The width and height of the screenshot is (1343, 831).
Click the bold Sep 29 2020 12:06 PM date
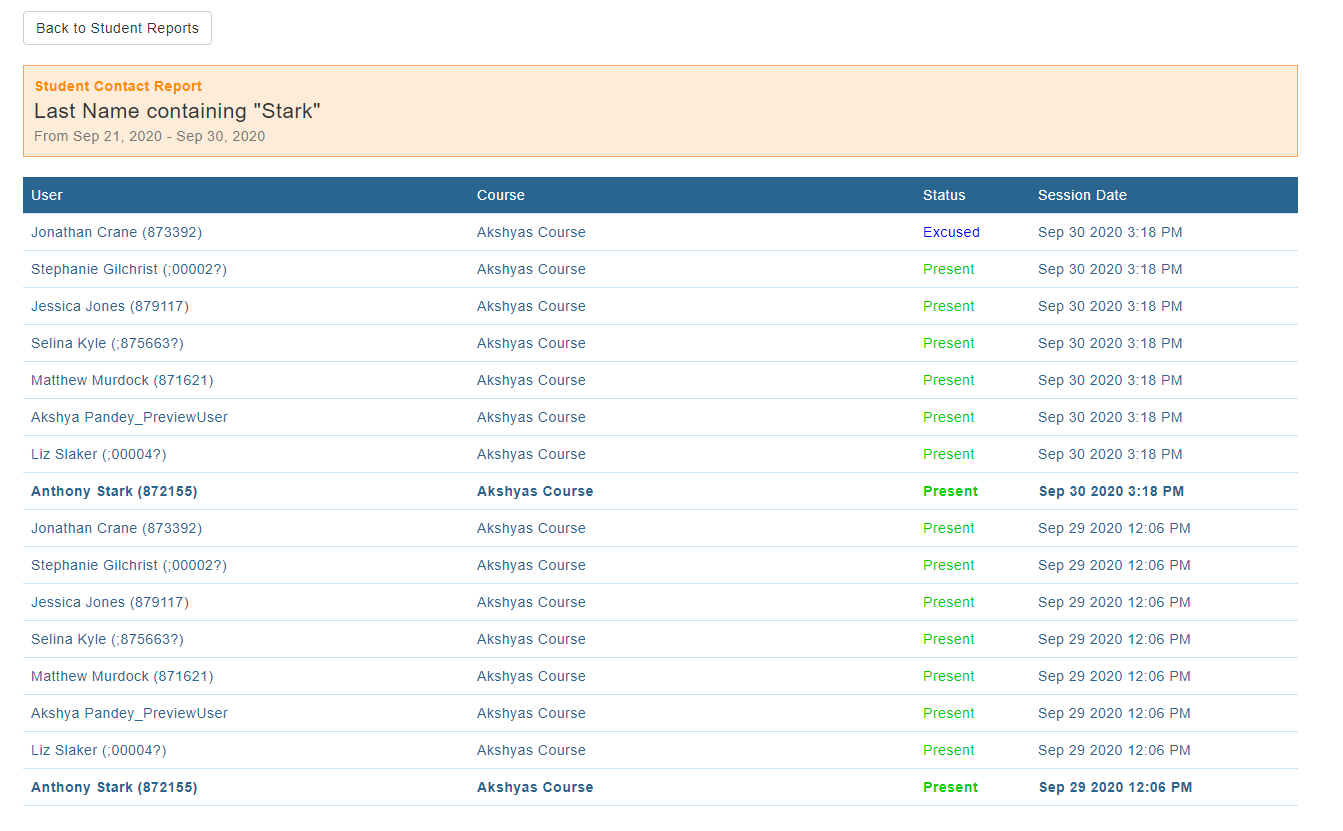(1115, 787)
